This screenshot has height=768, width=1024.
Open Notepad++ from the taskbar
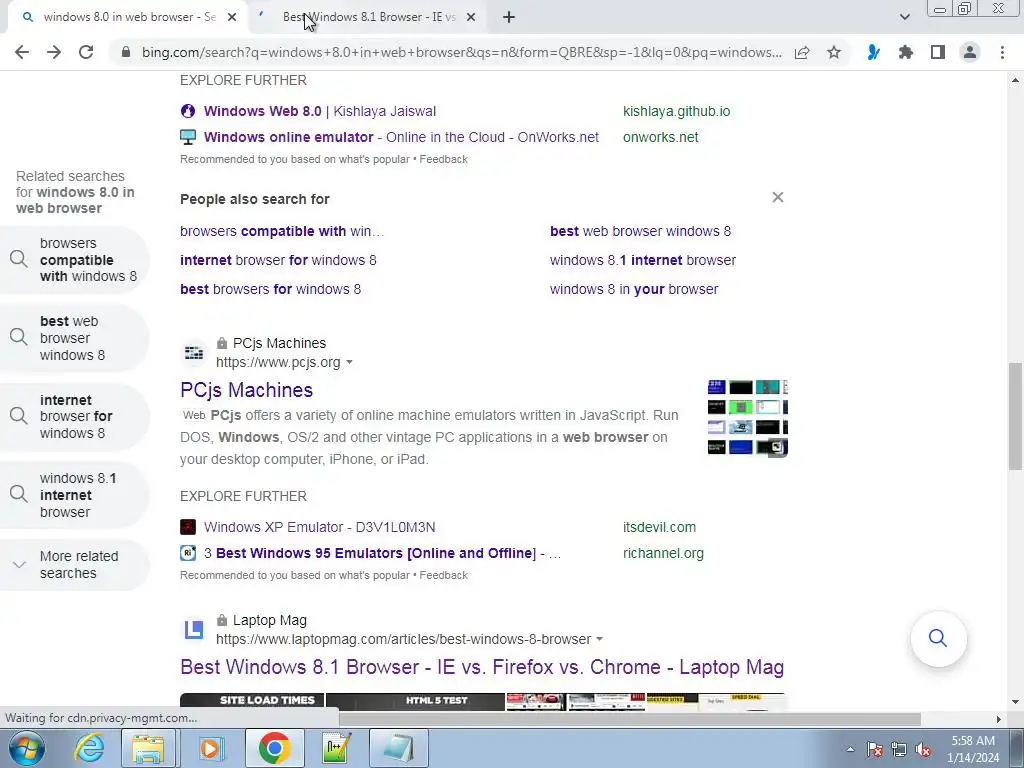click(336, 748)
